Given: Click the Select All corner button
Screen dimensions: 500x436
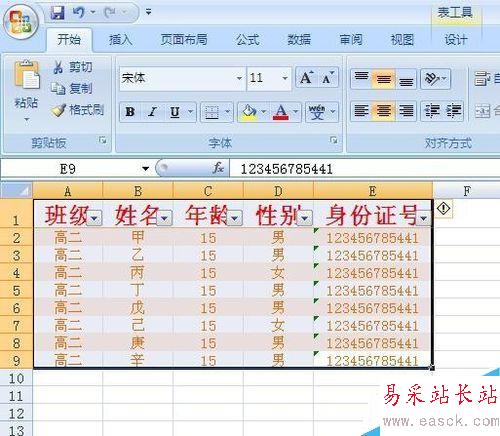Looking at the screenshot, I should click(17, 190).
